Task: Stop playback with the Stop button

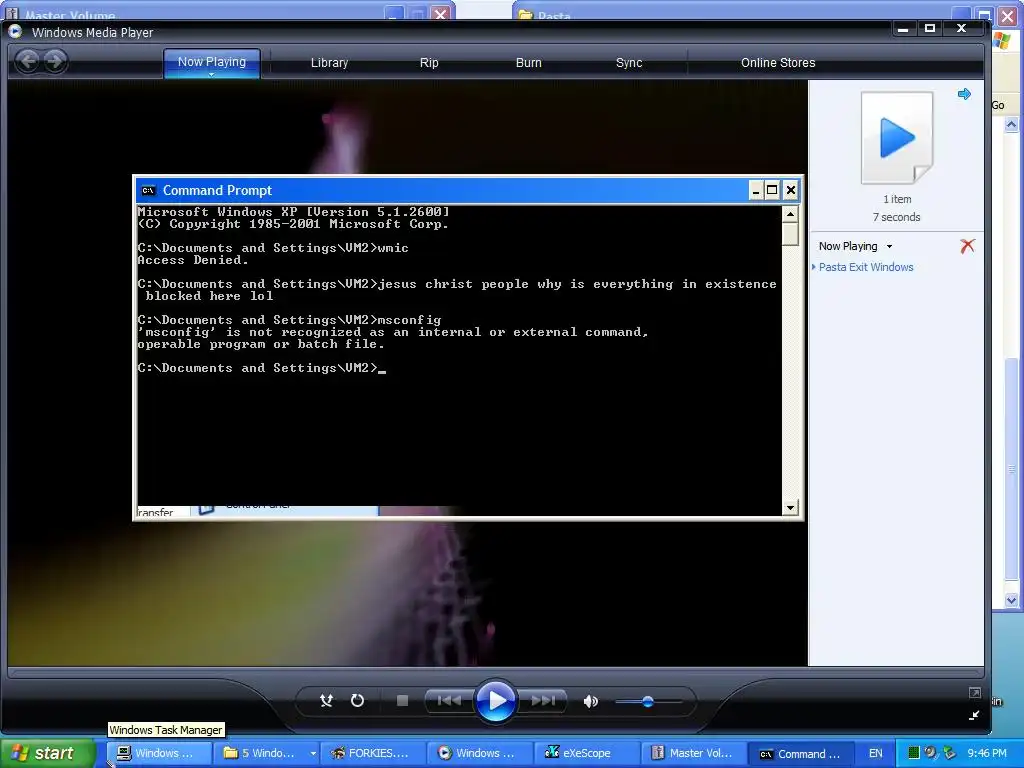Action: click(402, 701)
